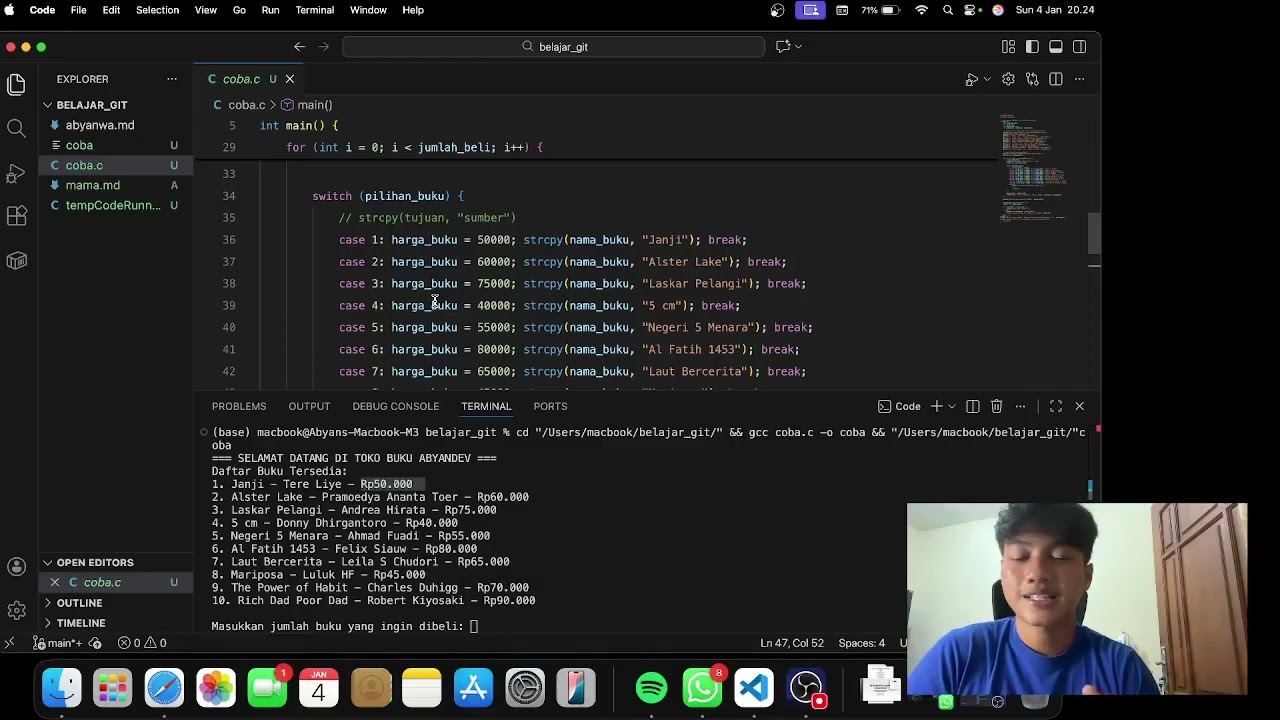Open the Selection menu in menu bar

[x=157, y=10]
